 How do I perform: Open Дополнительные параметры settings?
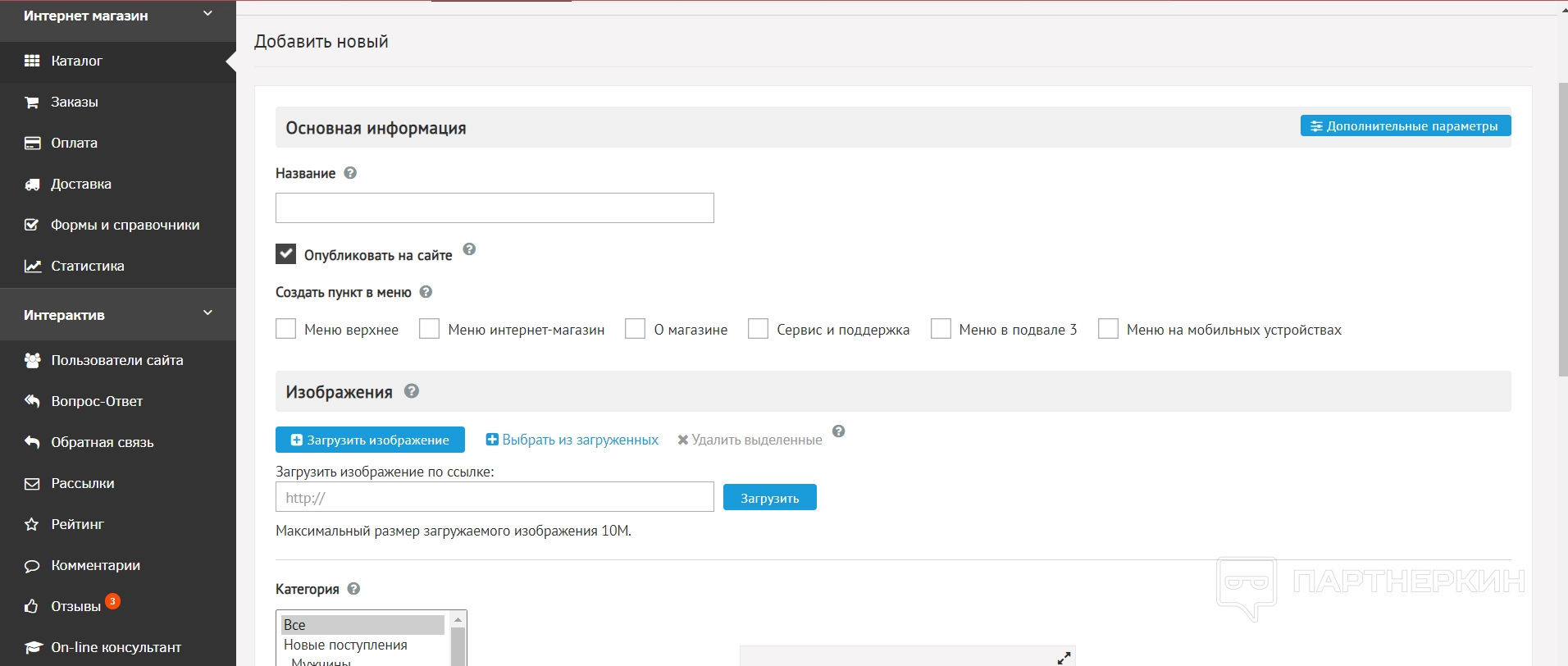1406,126
